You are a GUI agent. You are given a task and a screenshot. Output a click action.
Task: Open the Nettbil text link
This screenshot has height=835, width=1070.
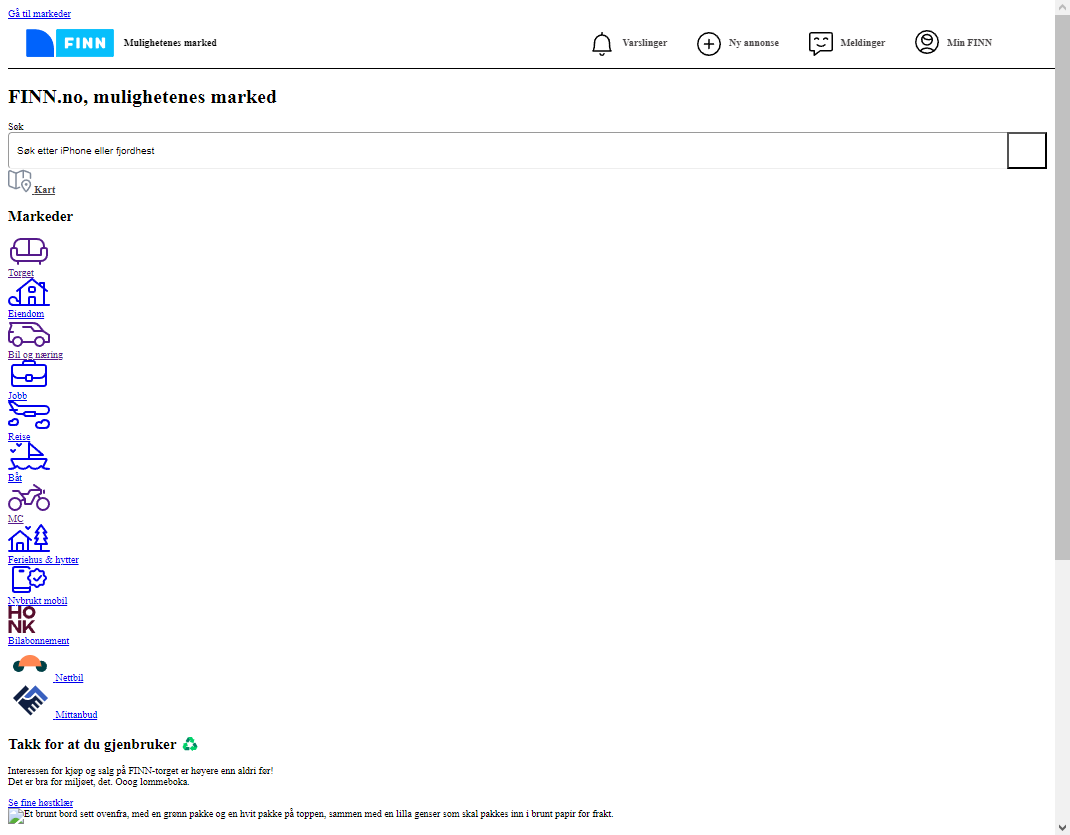tap(69, 678)
